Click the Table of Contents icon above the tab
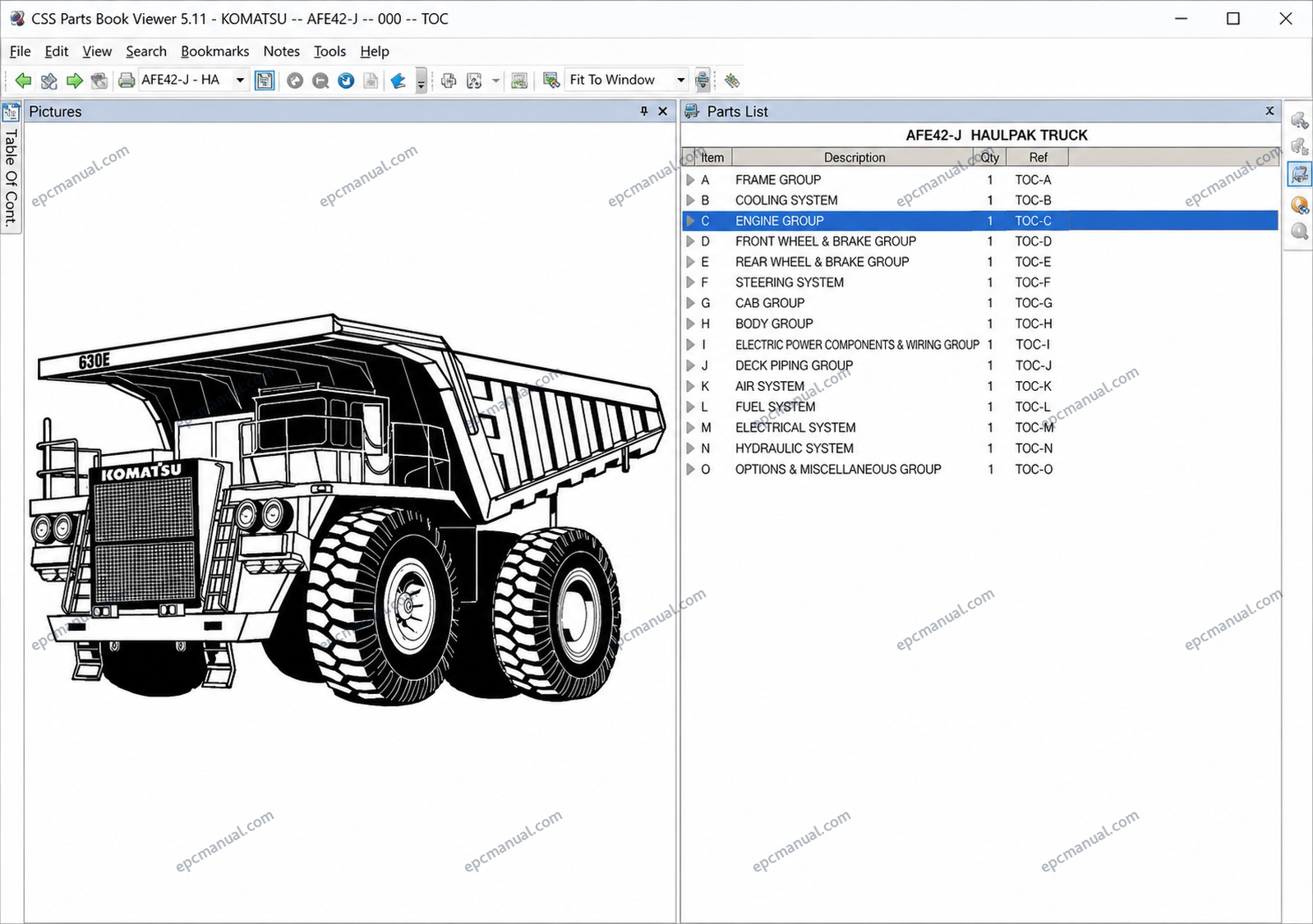Image resolution: width=1313 pixels, height=924 pixels. (x=11, y=113)
